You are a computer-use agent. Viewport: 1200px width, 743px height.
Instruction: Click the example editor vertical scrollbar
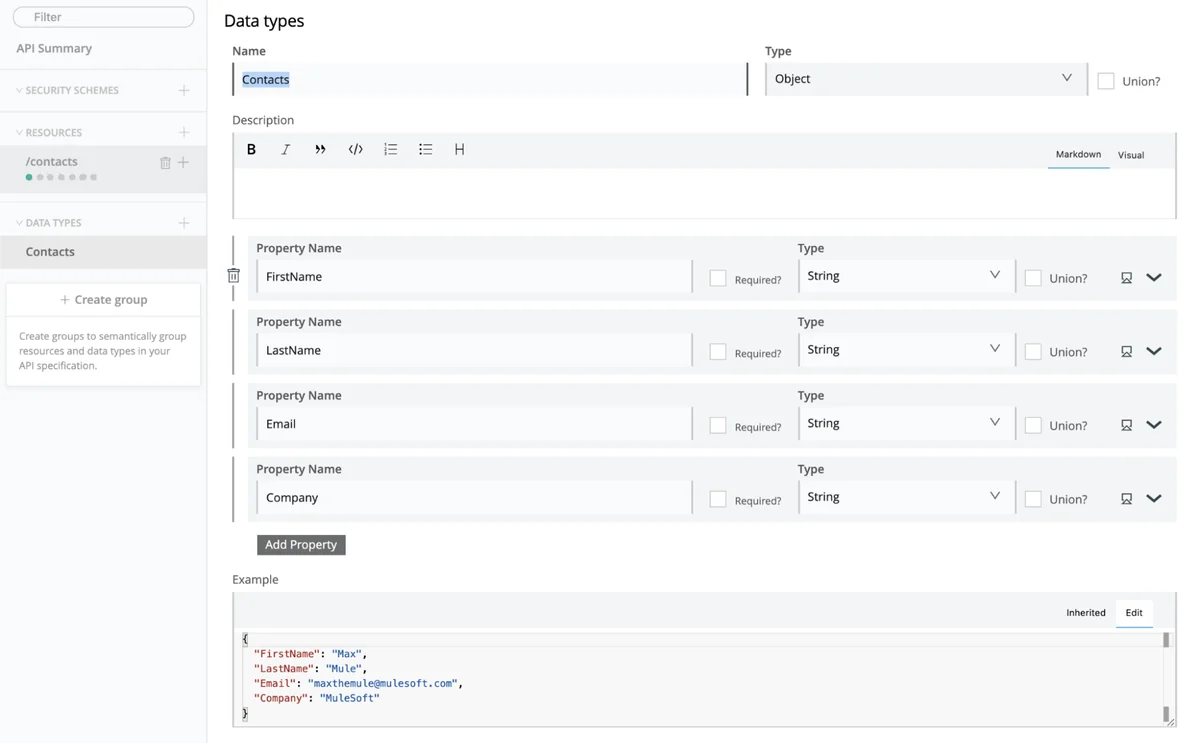[x=1166, y=677]
